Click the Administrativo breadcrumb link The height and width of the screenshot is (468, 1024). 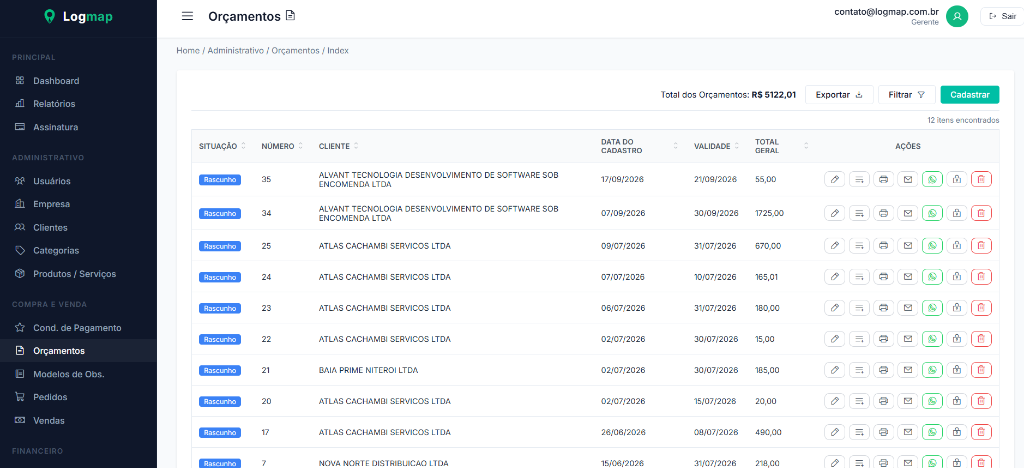pyautogui.click(x=236, y=50)
